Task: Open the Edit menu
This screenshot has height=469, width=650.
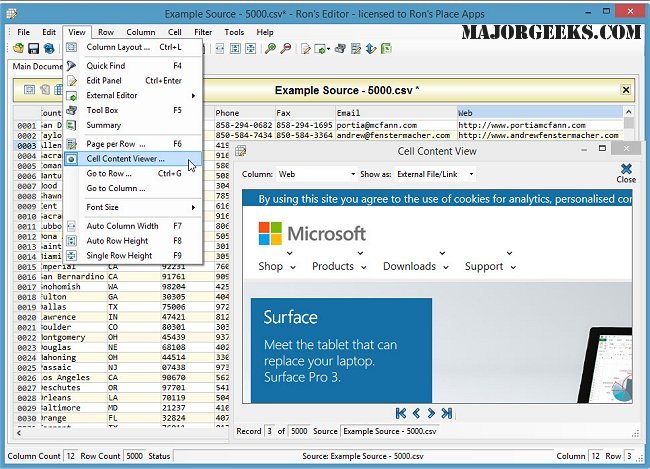Action: 49,32
